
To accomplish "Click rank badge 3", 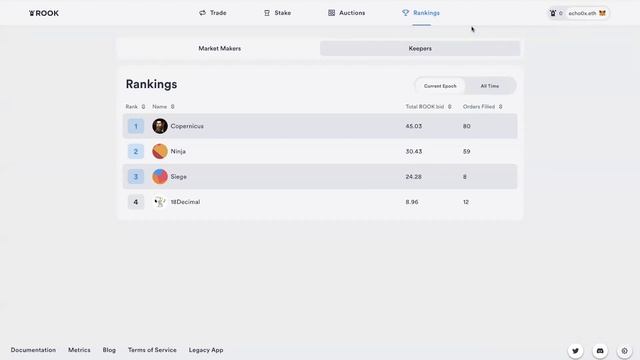I will pyautogui.click(x=136, y=177).
